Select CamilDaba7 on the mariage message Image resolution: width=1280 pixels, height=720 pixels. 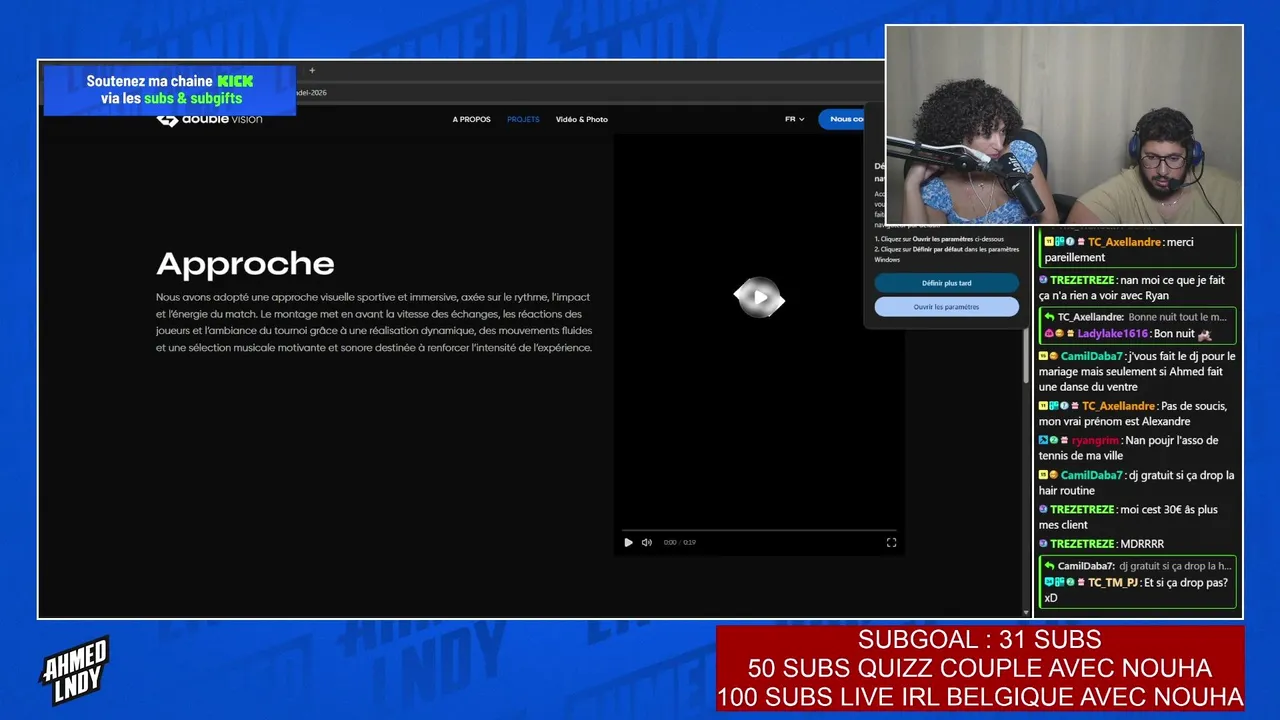tap(1091, 356)
